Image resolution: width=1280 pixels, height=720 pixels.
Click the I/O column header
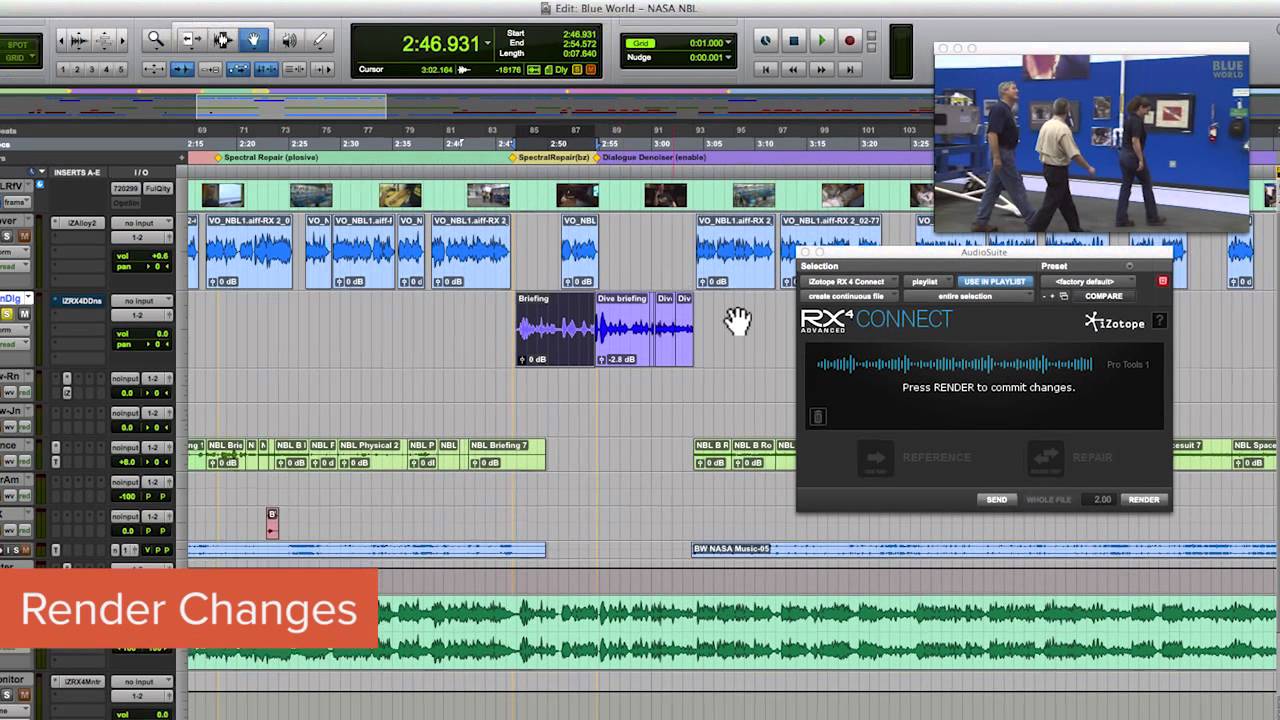141,173
